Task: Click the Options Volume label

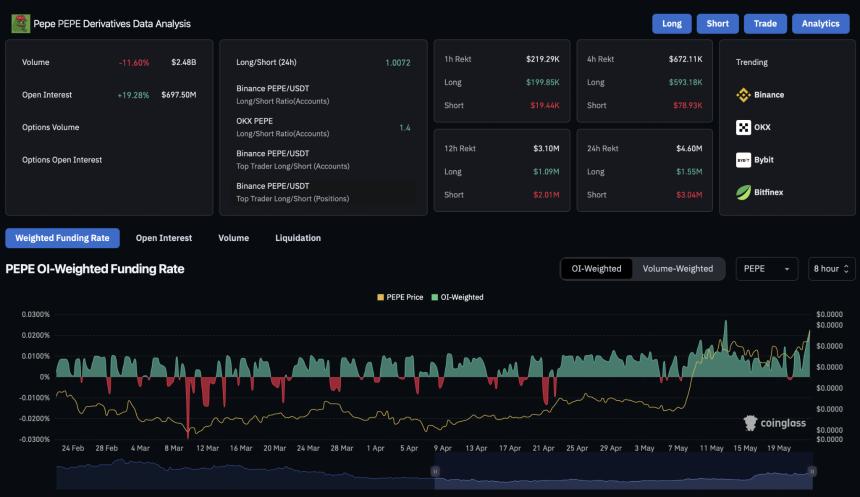Action: coord(50,127)
